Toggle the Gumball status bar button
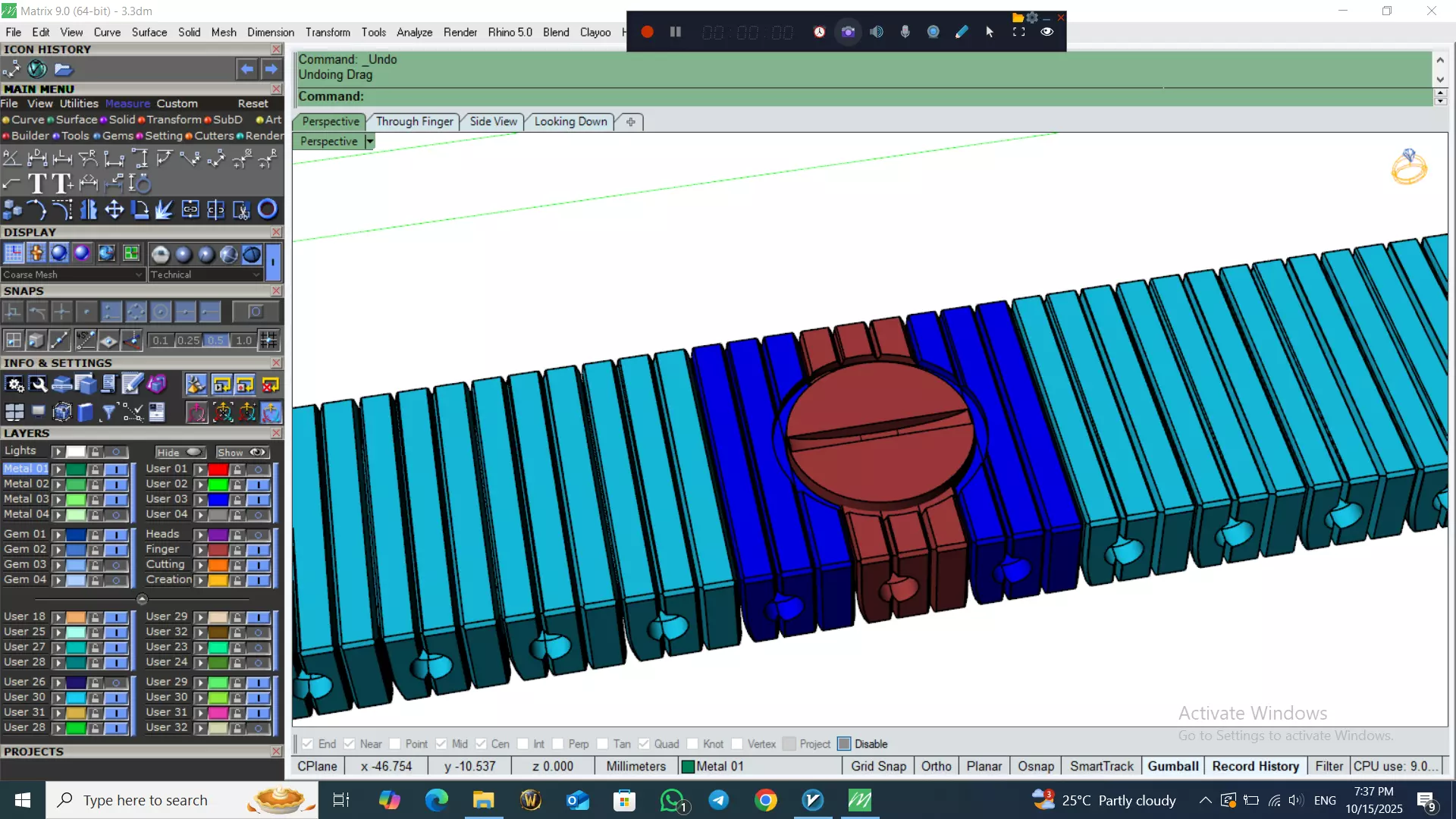 [1172, 766]
